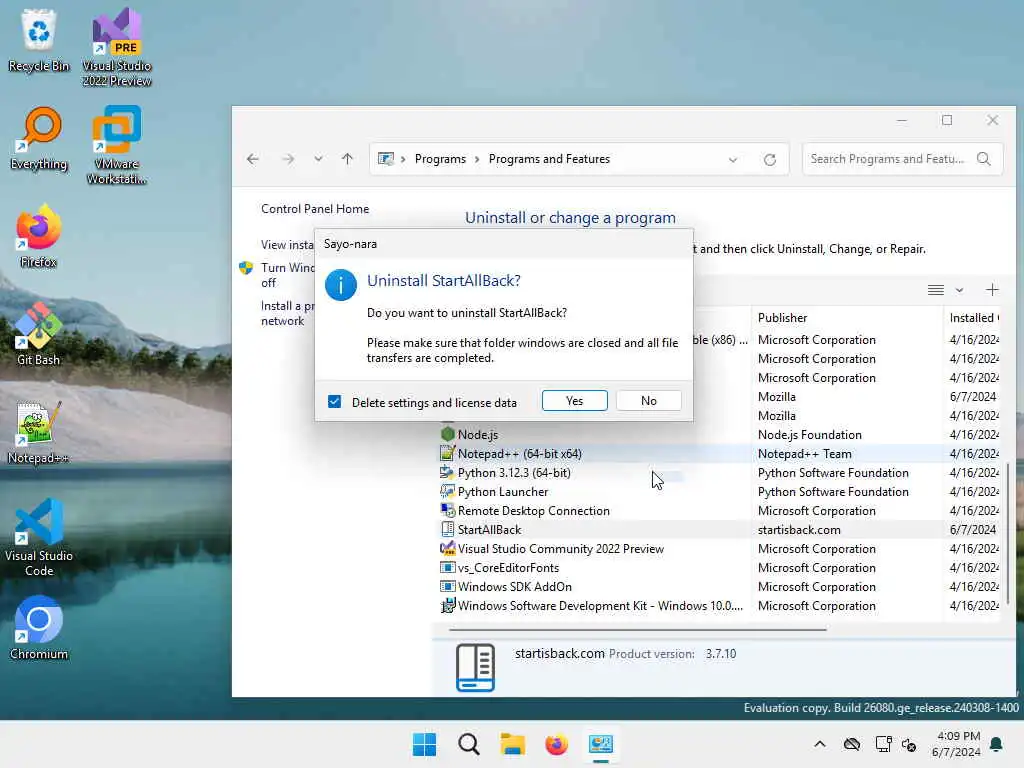This screenshot has height=768, width=1024.
Task: Click the horizontal scrollbar under the program list
Action: pos(637,630)
